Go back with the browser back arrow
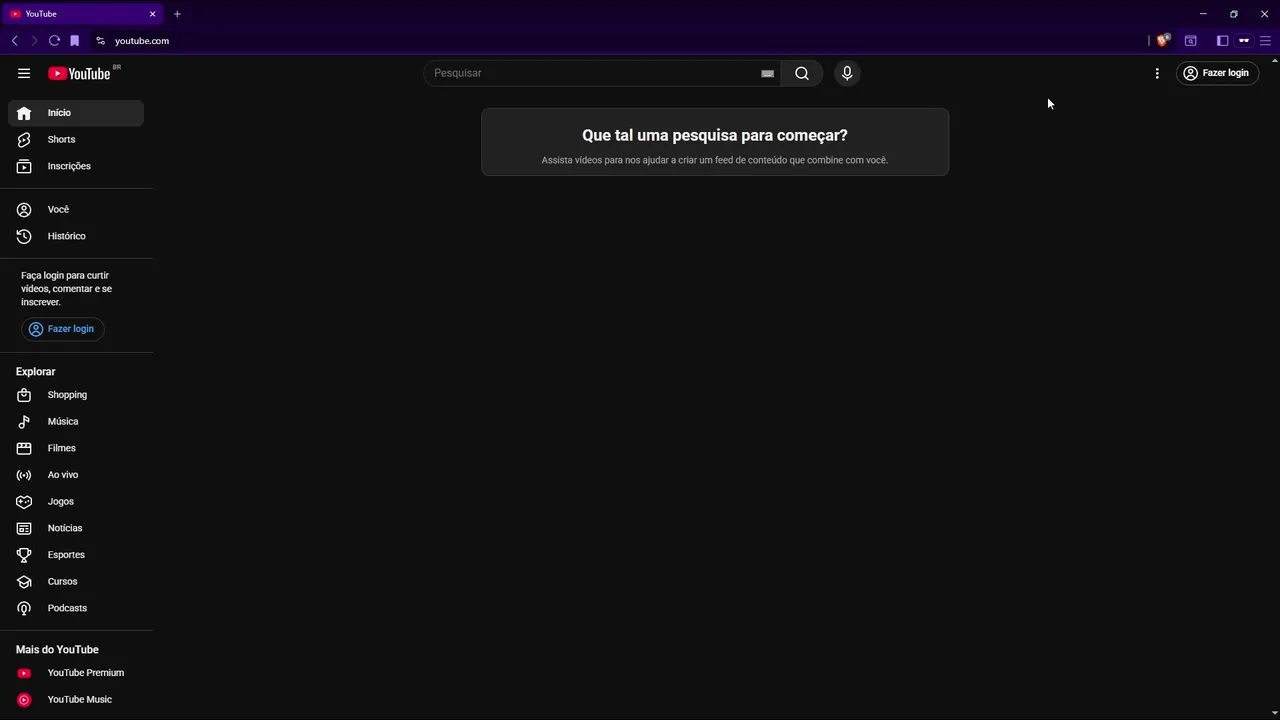The height and width of the screenshot is (720, 1280). [x=14, y=41]
